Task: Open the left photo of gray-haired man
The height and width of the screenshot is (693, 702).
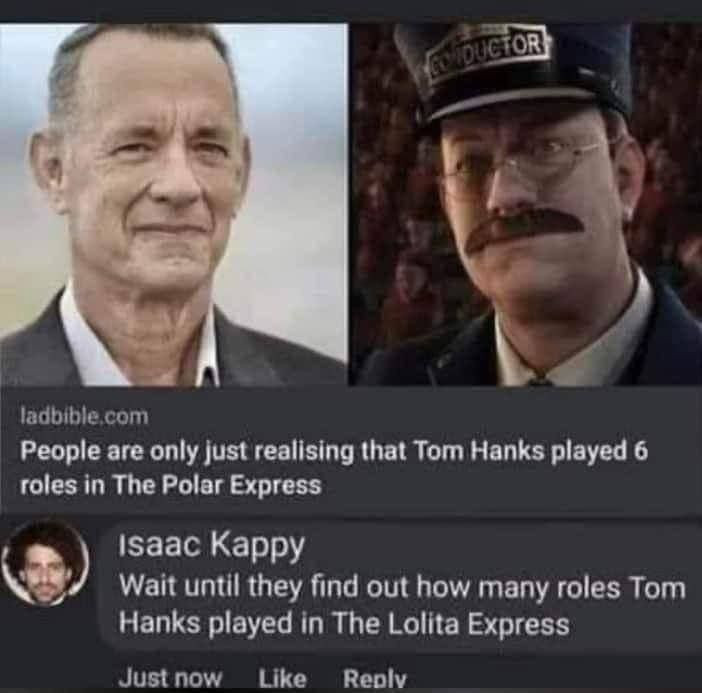Action: point(173,205)
